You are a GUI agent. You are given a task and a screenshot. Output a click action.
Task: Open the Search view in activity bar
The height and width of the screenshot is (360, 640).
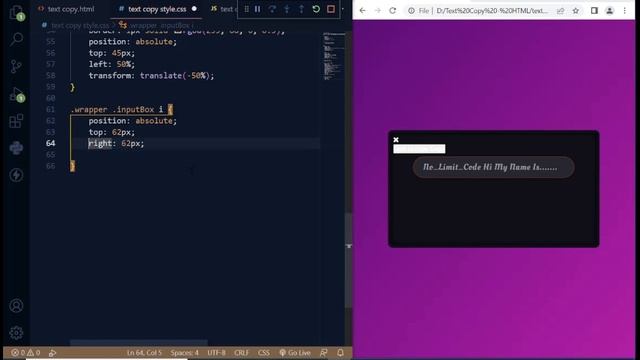pos(16,39)
